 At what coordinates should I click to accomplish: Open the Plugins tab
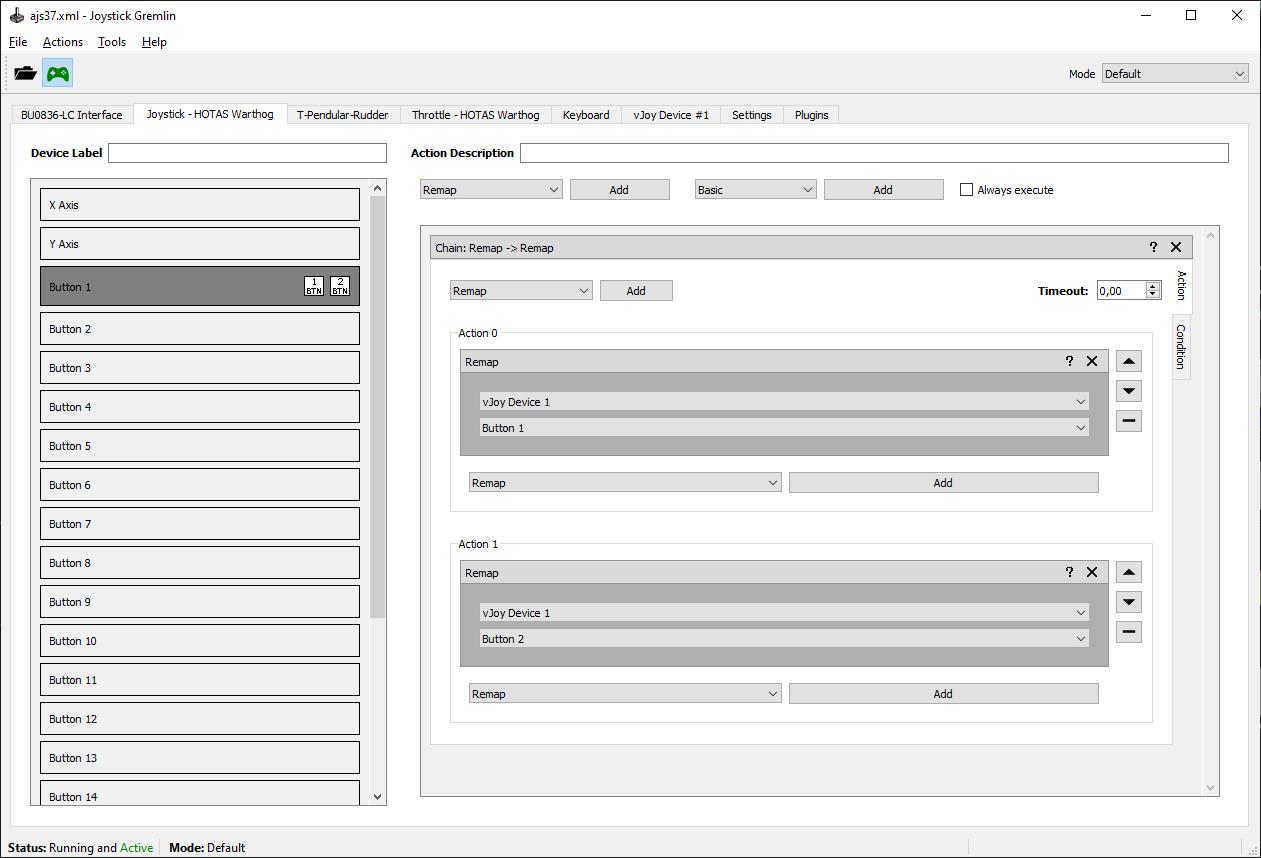(x=812, y=115)
